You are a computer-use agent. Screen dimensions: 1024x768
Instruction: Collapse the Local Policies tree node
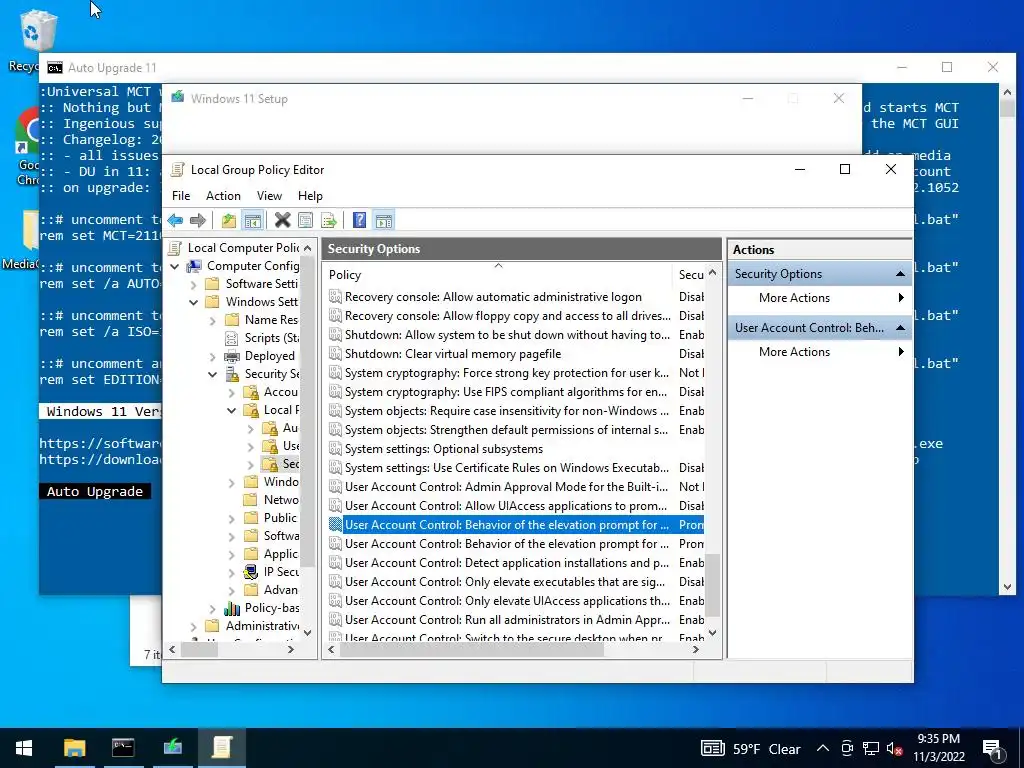point(231,410)
